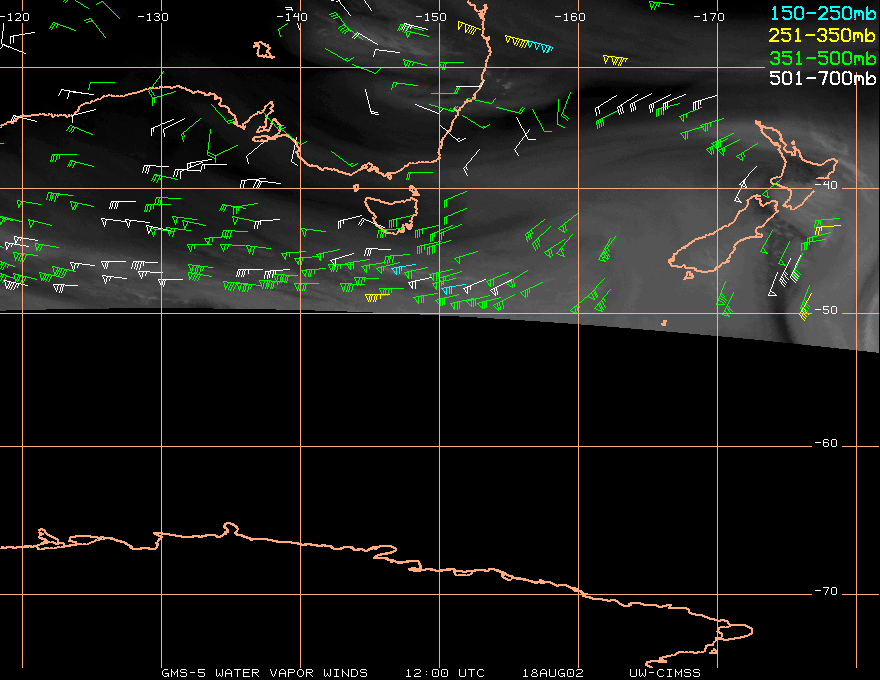This screenshot has height=680, width=880.
Task: Click the -120 longitude label
Action: pyautogui.click(x=14, y=17)
